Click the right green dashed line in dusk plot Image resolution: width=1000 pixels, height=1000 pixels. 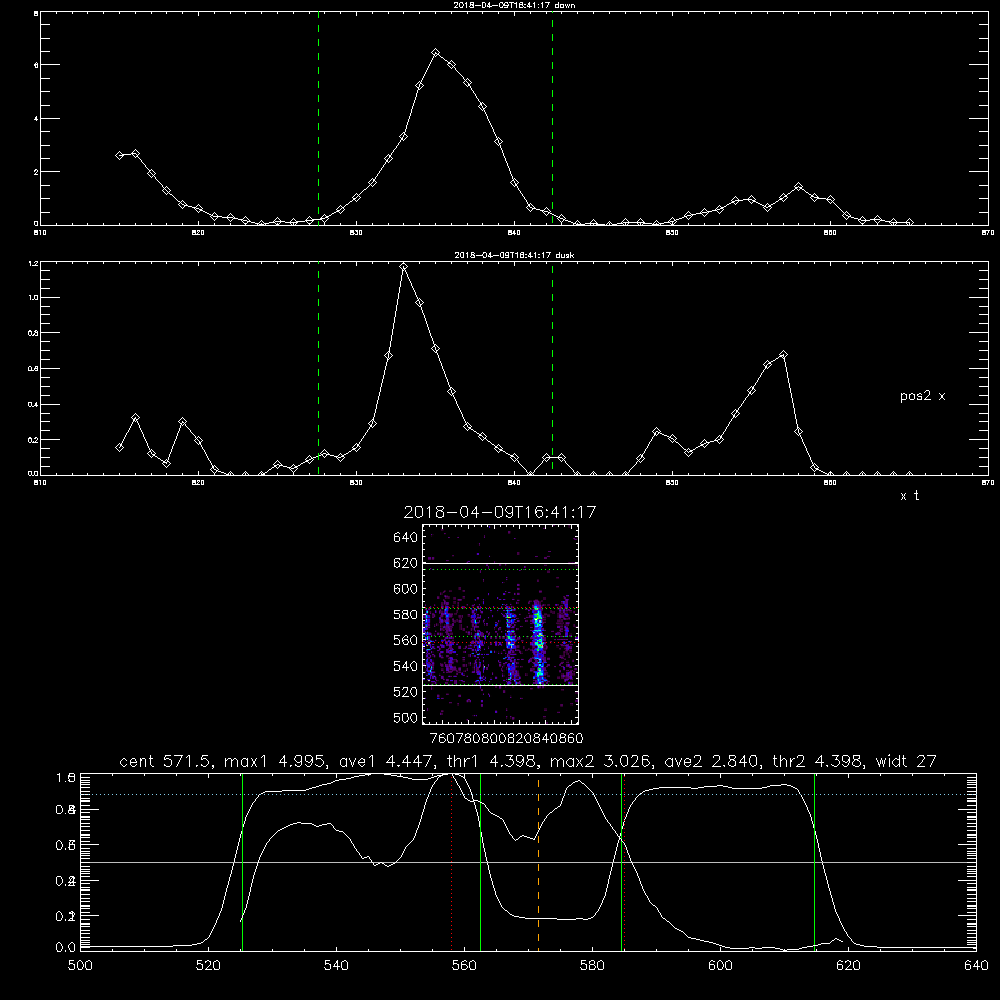552,368
